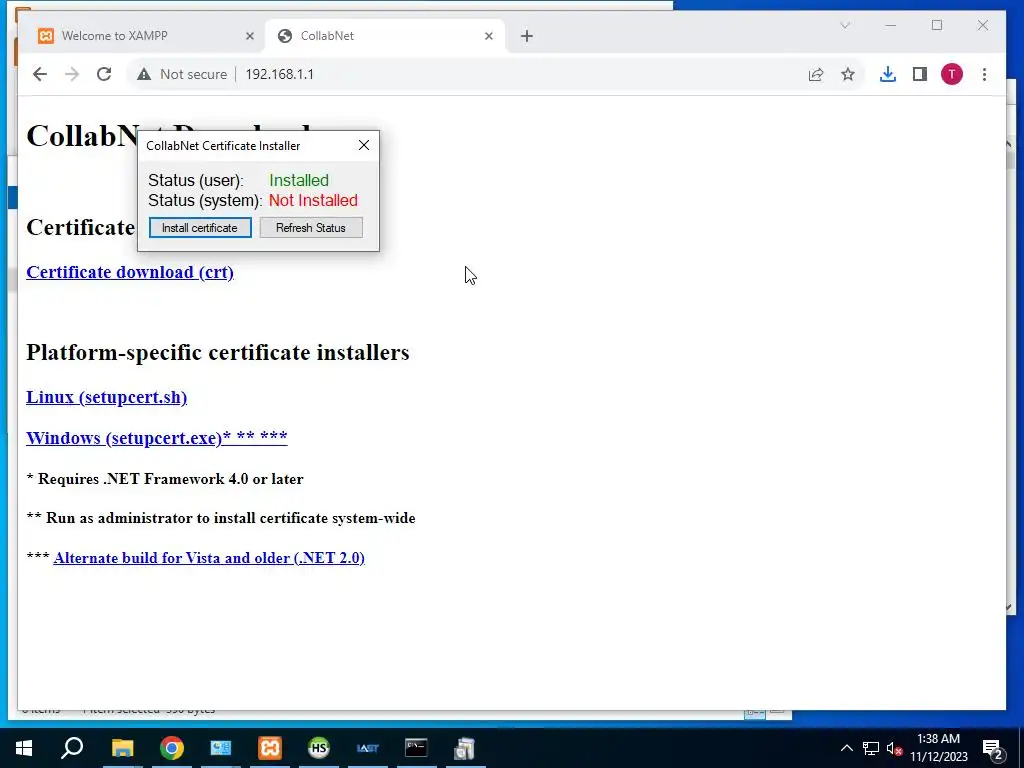Click the muted volume tray icon
Viewport: 1024px width, 768px height.
point(895,748)
